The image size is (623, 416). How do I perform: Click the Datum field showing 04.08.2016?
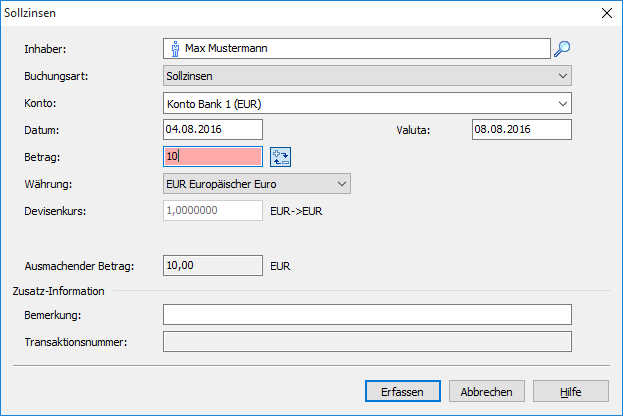point(212,130)
